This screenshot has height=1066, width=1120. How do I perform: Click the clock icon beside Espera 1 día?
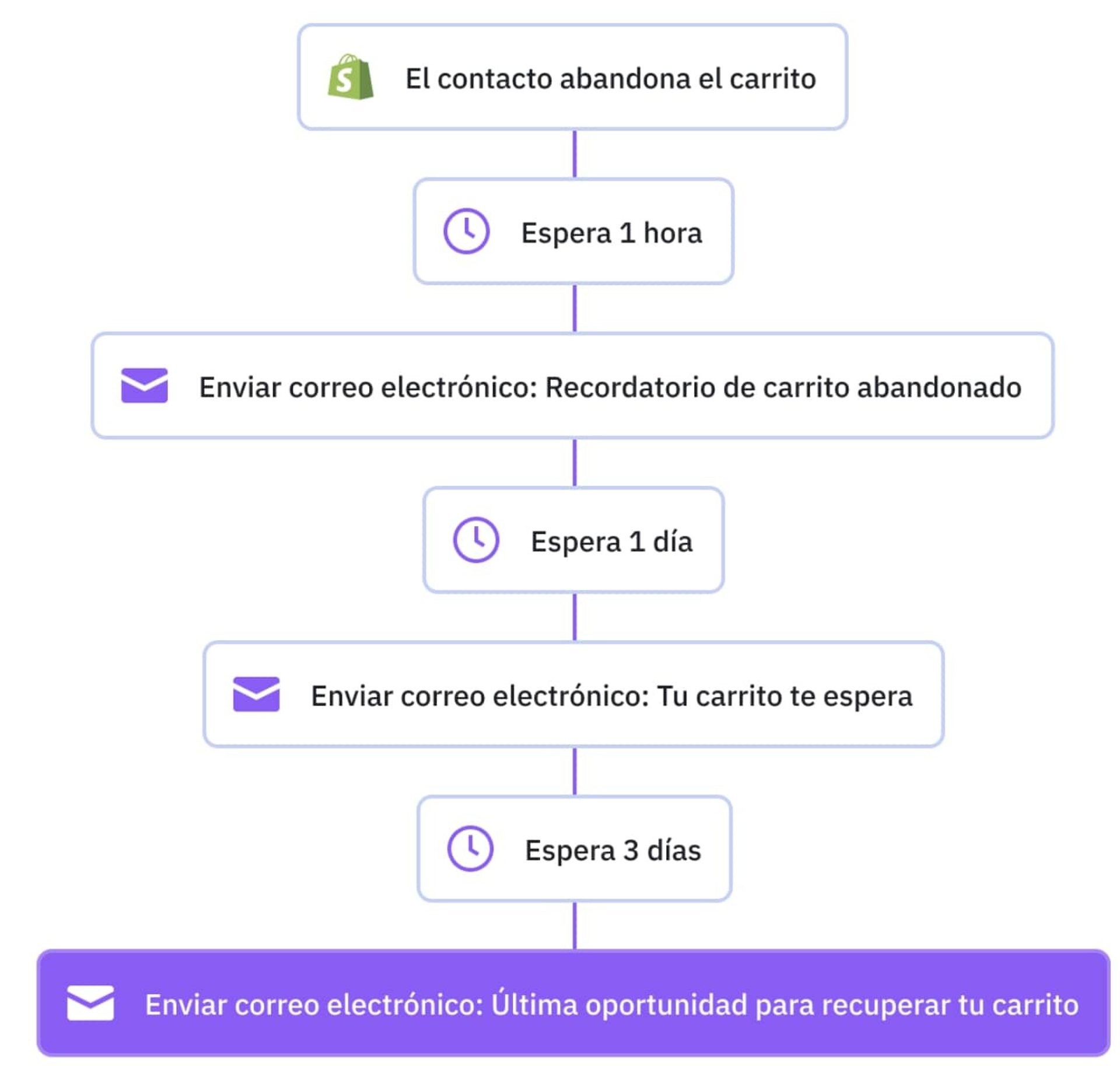click(476, 540)
